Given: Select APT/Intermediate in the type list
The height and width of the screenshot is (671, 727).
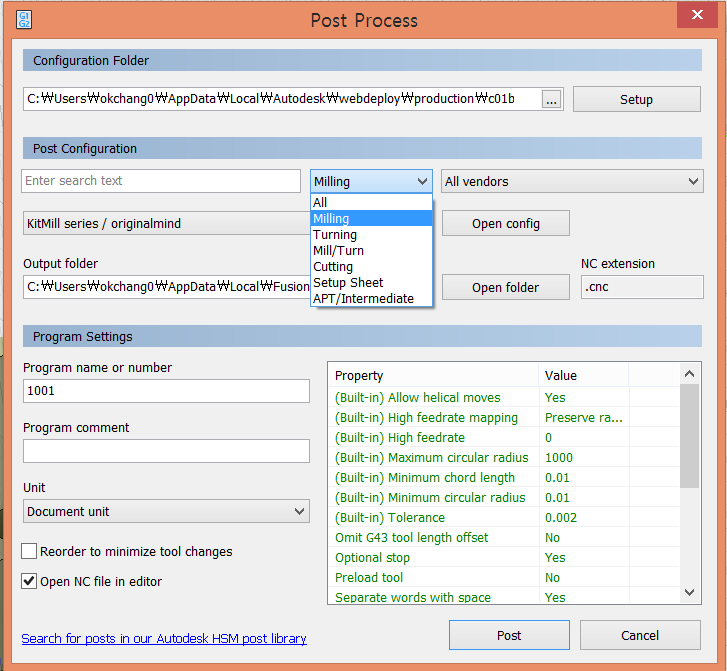Looking at the screenshot, I should click(x=371, y=299).
